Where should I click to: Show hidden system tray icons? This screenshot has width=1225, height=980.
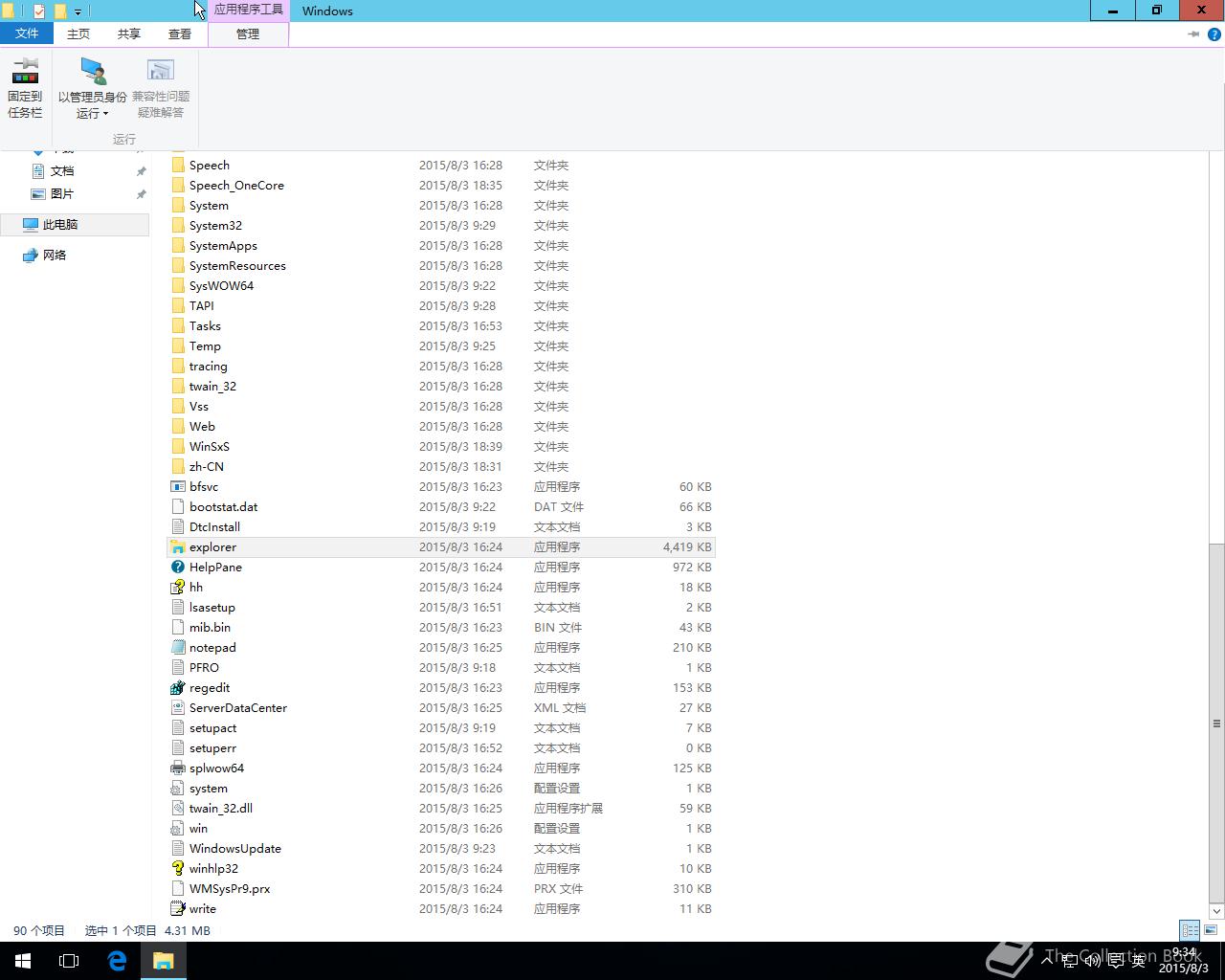tap(1048, 961)
